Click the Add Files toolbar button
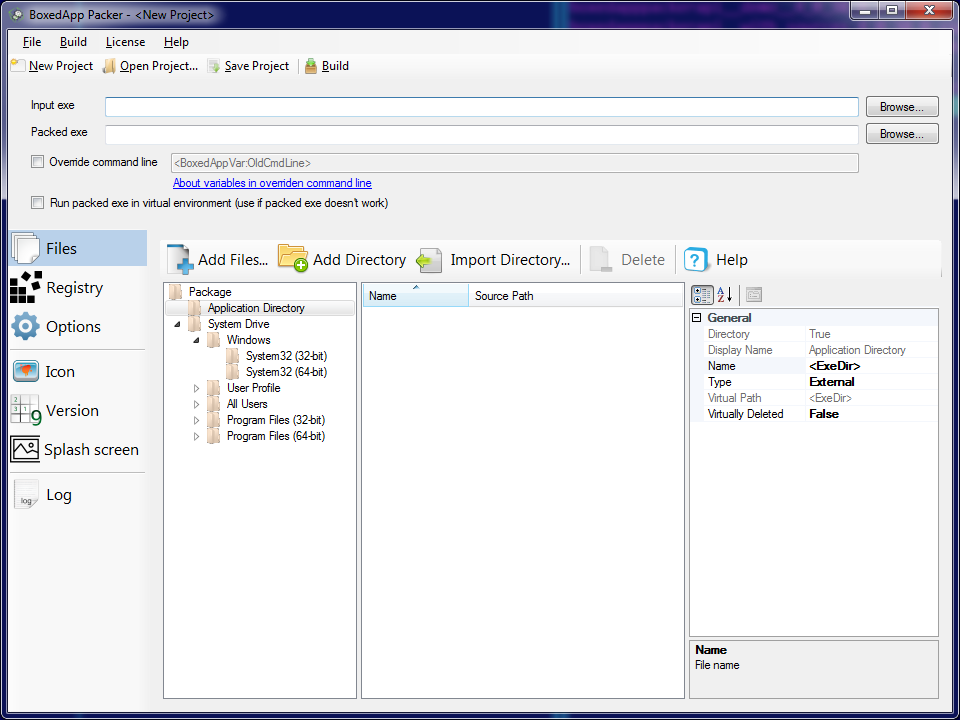The image size is (960, 720). 219,260
